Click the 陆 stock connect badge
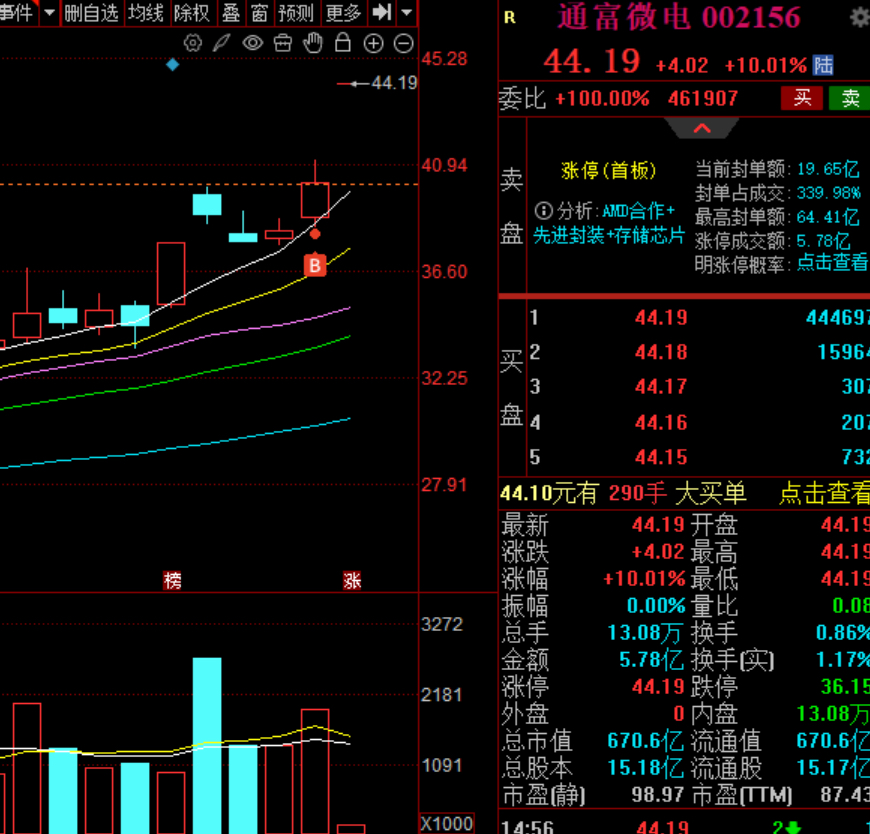The image size is (870, 834). click(823, 65)
